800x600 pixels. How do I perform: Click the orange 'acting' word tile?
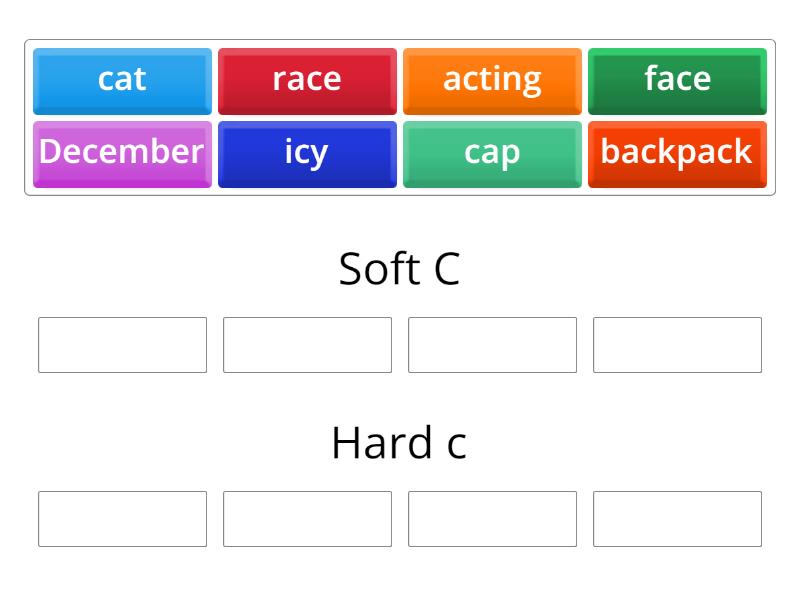(492, 80)
